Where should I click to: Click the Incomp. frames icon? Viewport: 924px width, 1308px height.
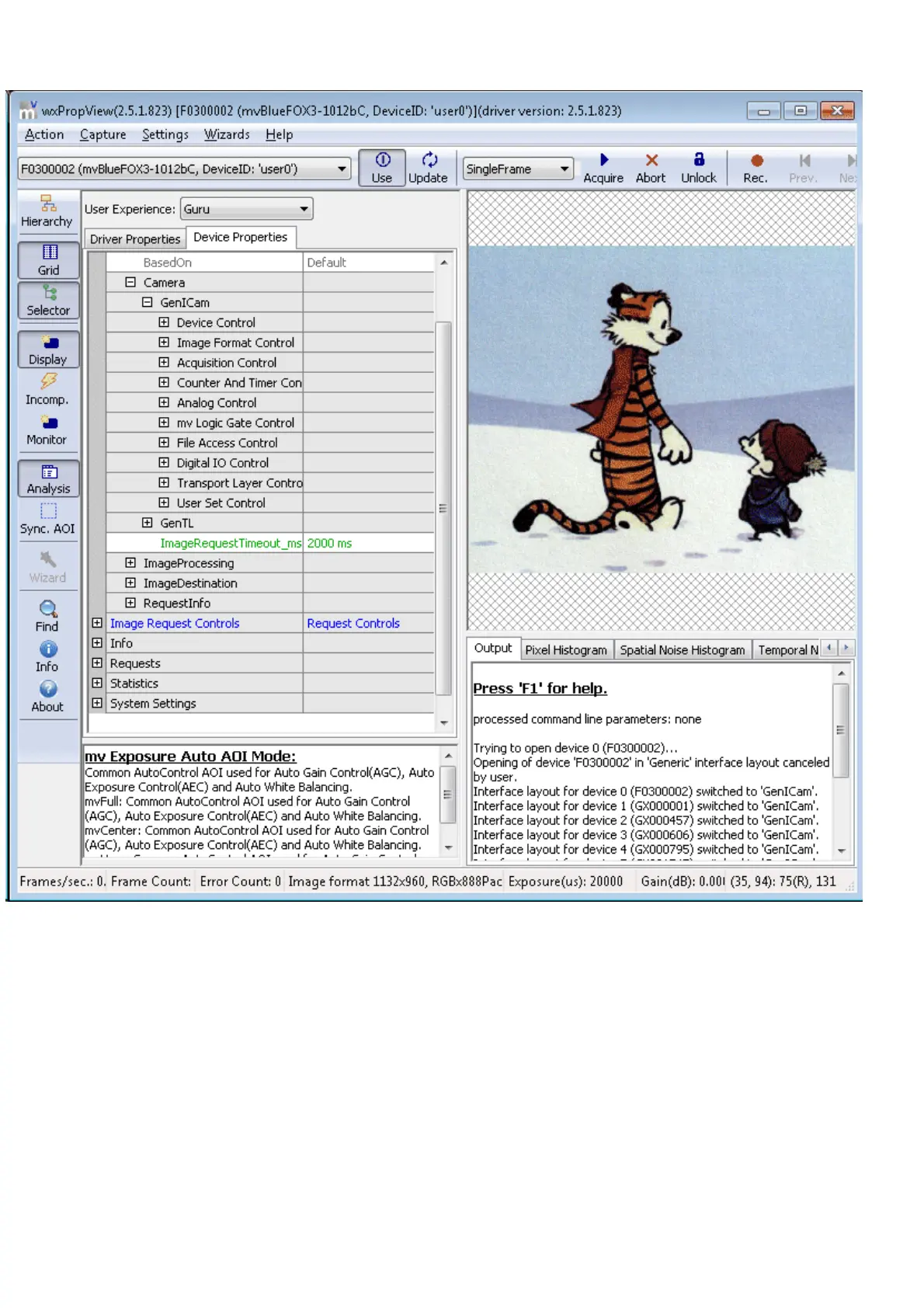click(x=47, y=390)
